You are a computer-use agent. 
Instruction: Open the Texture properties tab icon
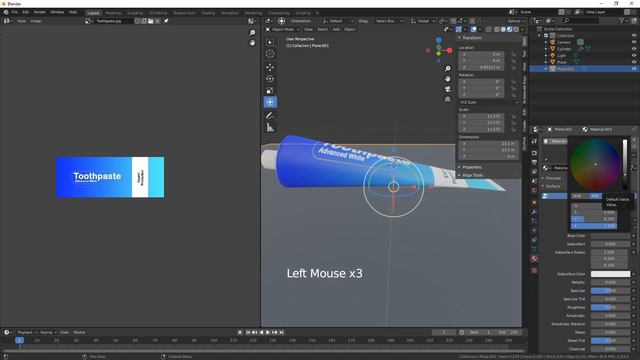coord(534,270)
